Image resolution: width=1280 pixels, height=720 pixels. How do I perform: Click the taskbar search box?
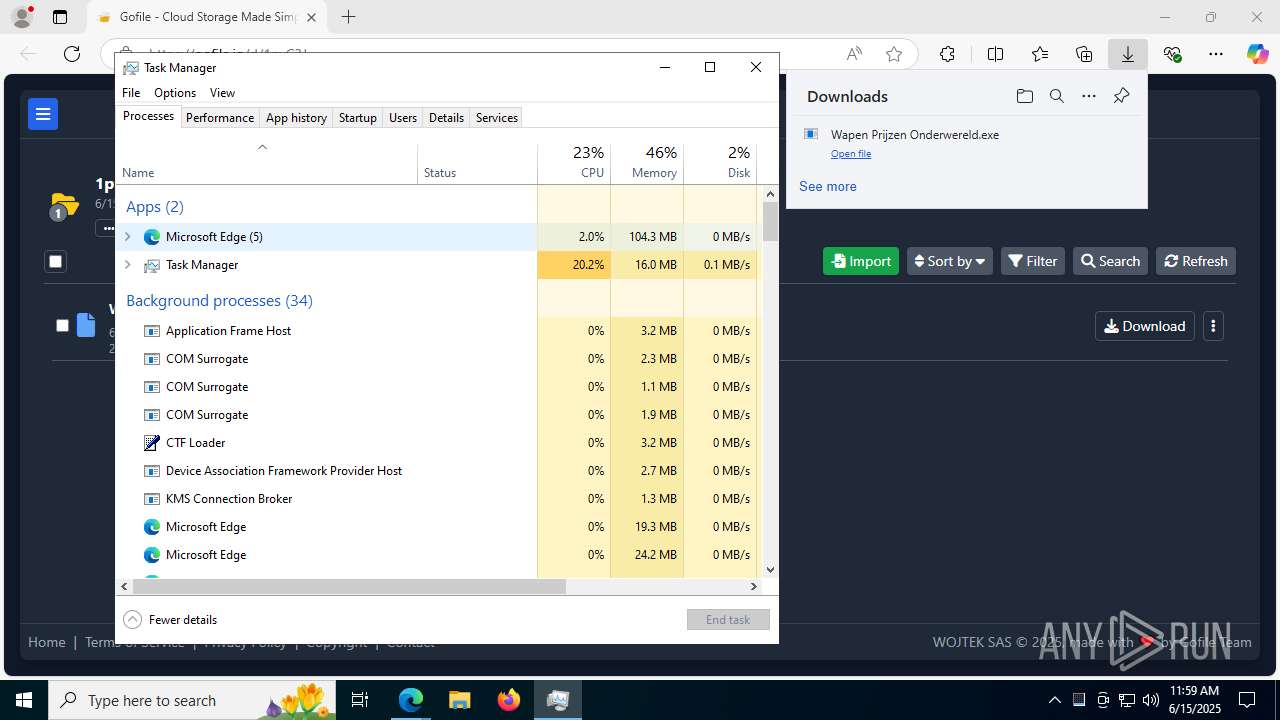193,700
